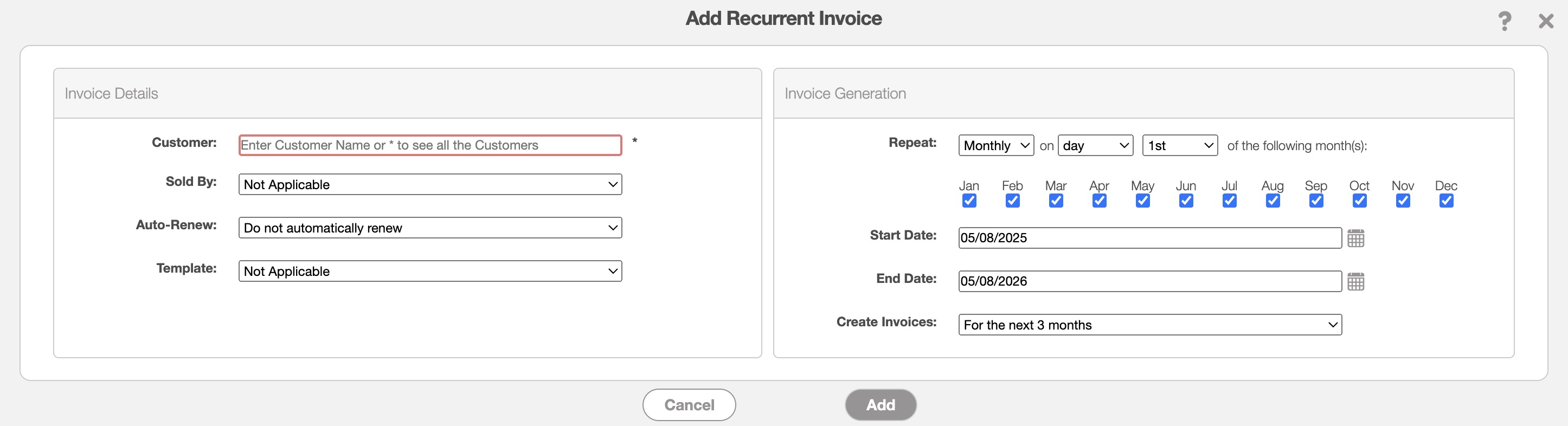Click the help question mark icon
Screen dimensions: 1568x426
(x=1504, y=21)
